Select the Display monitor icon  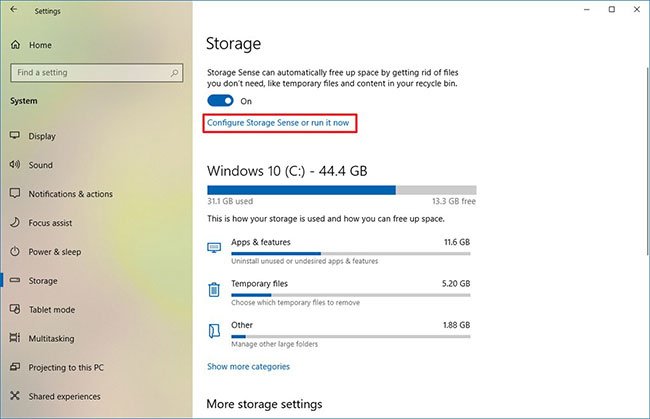[15, 136]
